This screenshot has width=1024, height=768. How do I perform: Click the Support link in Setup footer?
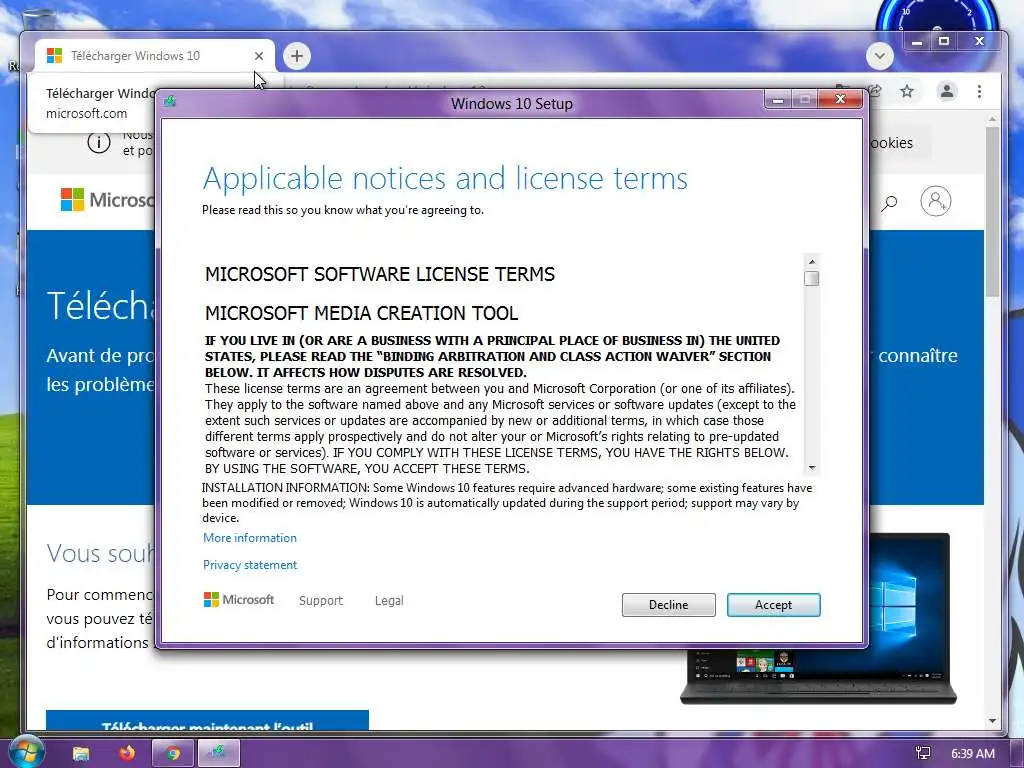(321, 600)
